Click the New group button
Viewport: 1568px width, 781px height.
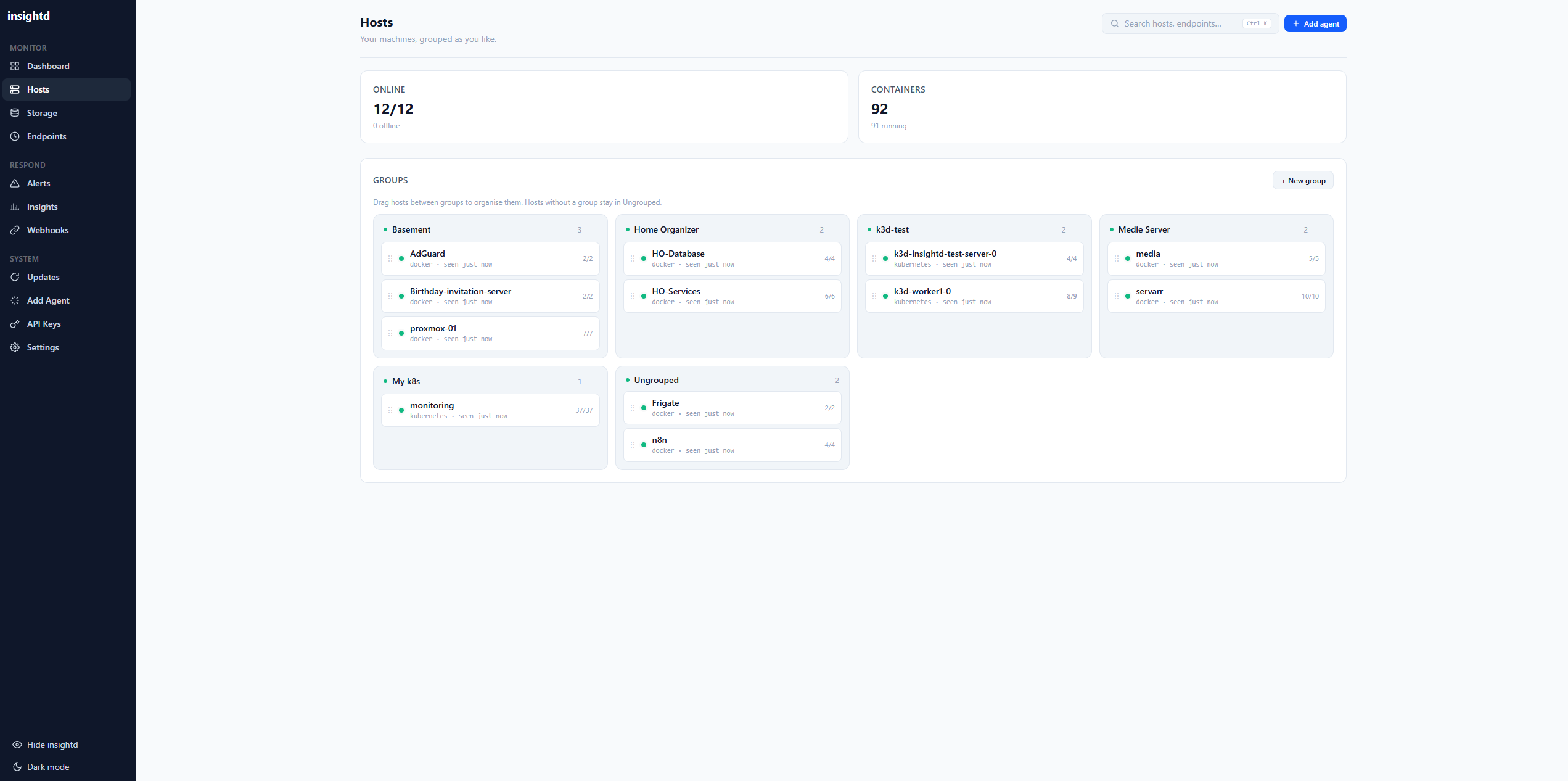(1303, 181)
